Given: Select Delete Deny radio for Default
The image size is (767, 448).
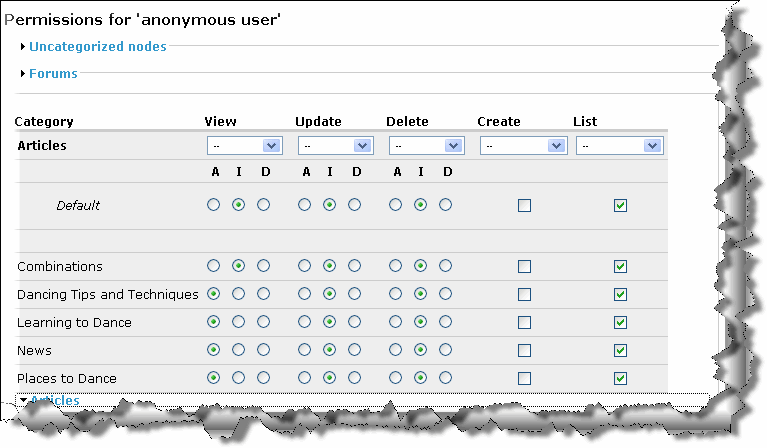Looking at the screenshot, I should click(x=445, y=204).
